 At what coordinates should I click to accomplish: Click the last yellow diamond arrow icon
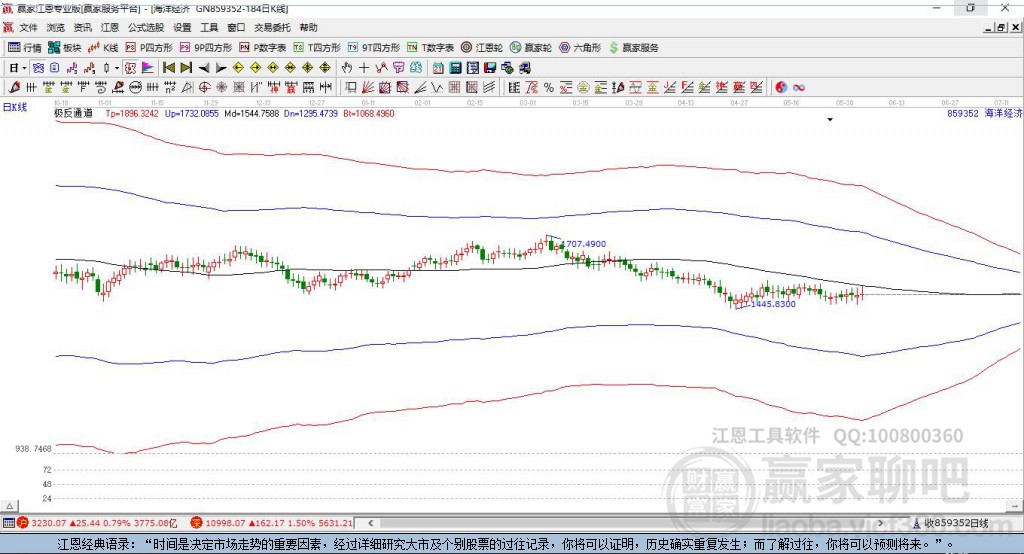point(325,68)
